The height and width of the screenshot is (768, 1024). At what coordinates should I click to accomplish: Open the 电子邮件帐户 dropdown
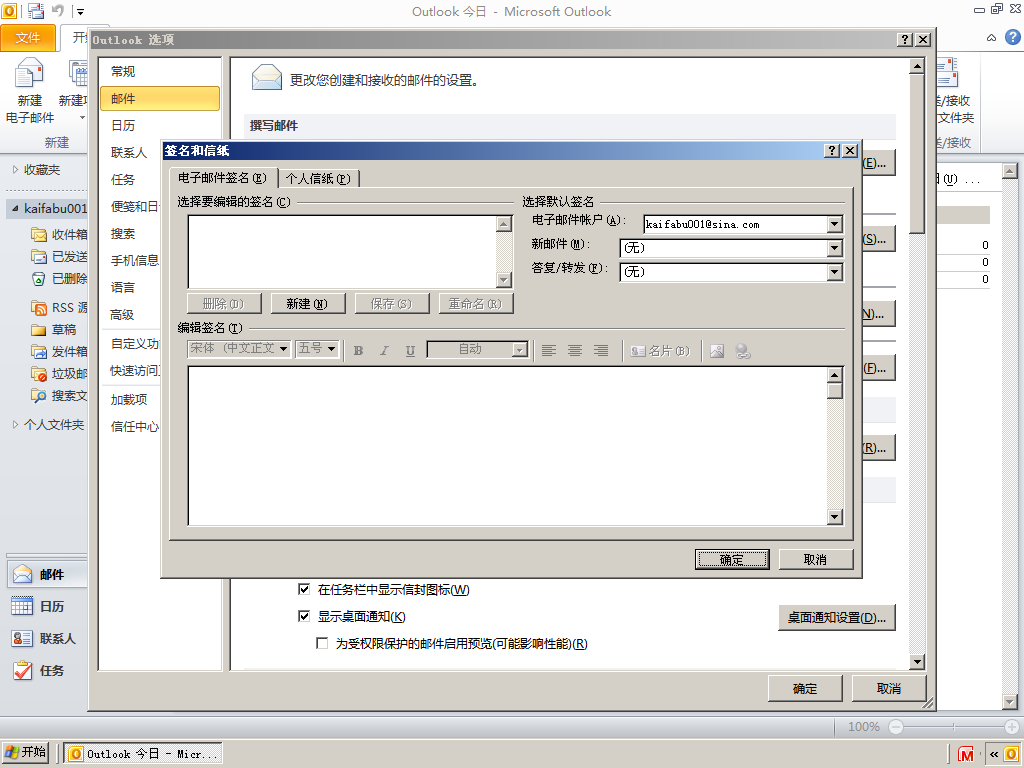tap(835, 224)
